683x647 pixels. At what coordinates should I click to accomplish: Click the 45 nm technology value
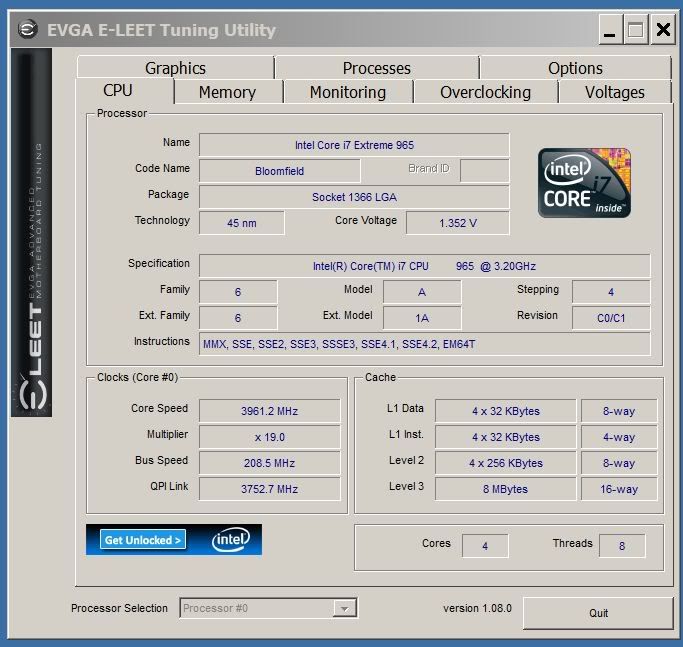(x=242, y=223)
